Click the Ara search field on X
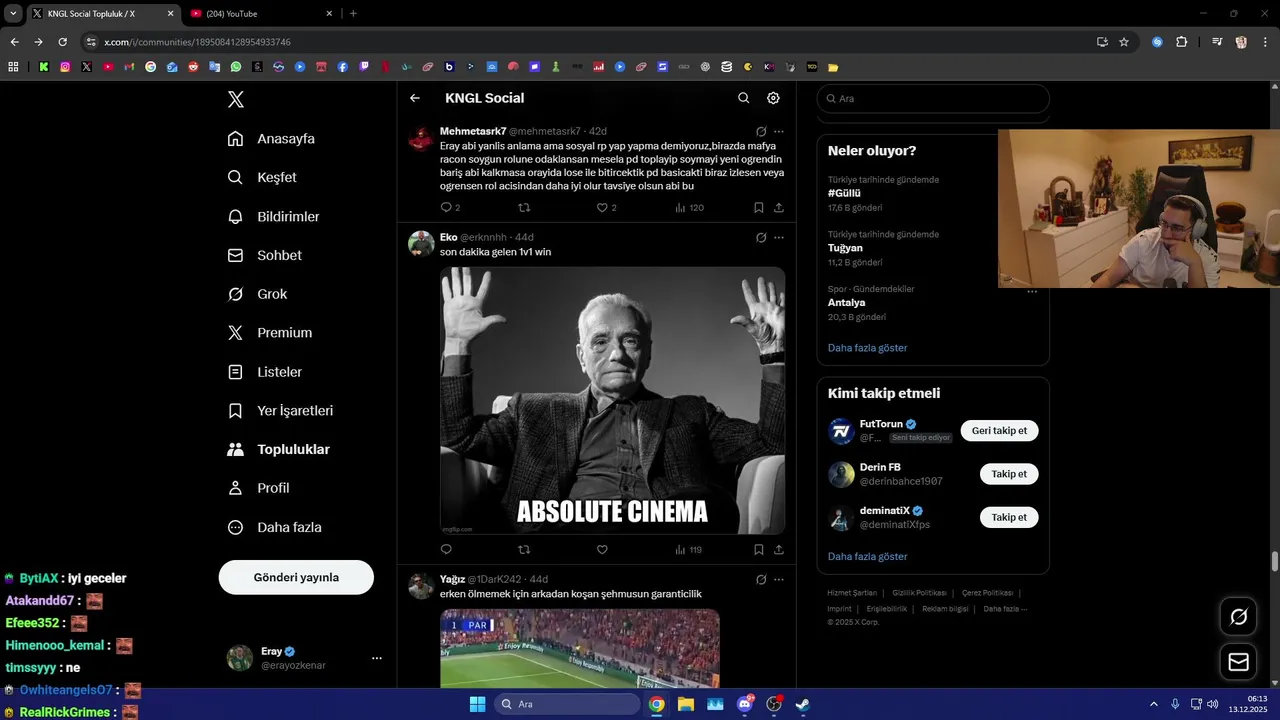The width and height of the screenshot is (1280, 720). (x=933, y=98)
